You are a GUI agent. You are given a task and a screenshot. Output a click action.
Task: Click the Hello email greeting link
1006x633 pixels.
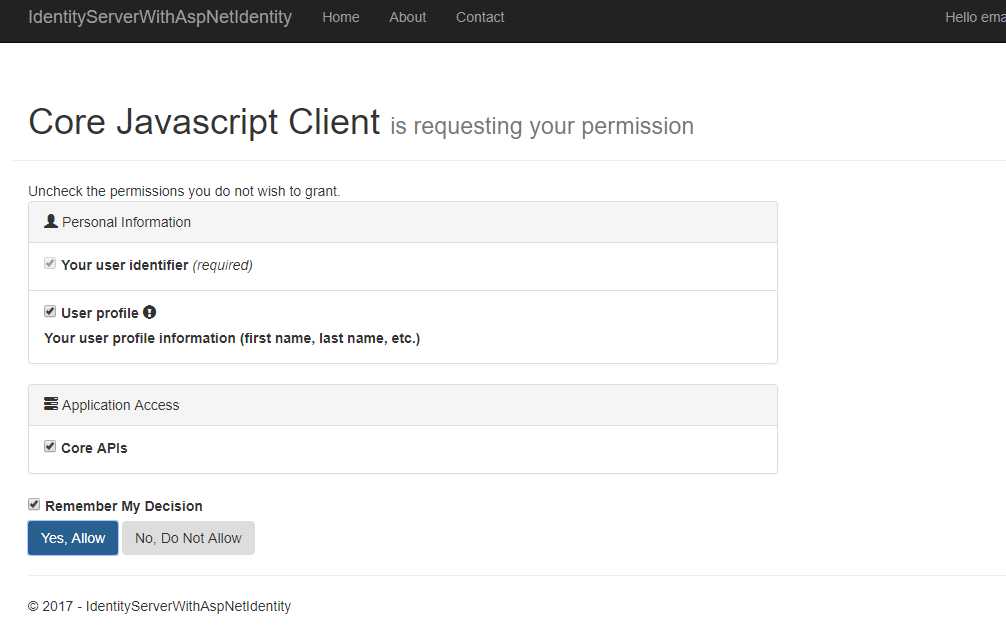click(x=975, y=17)
